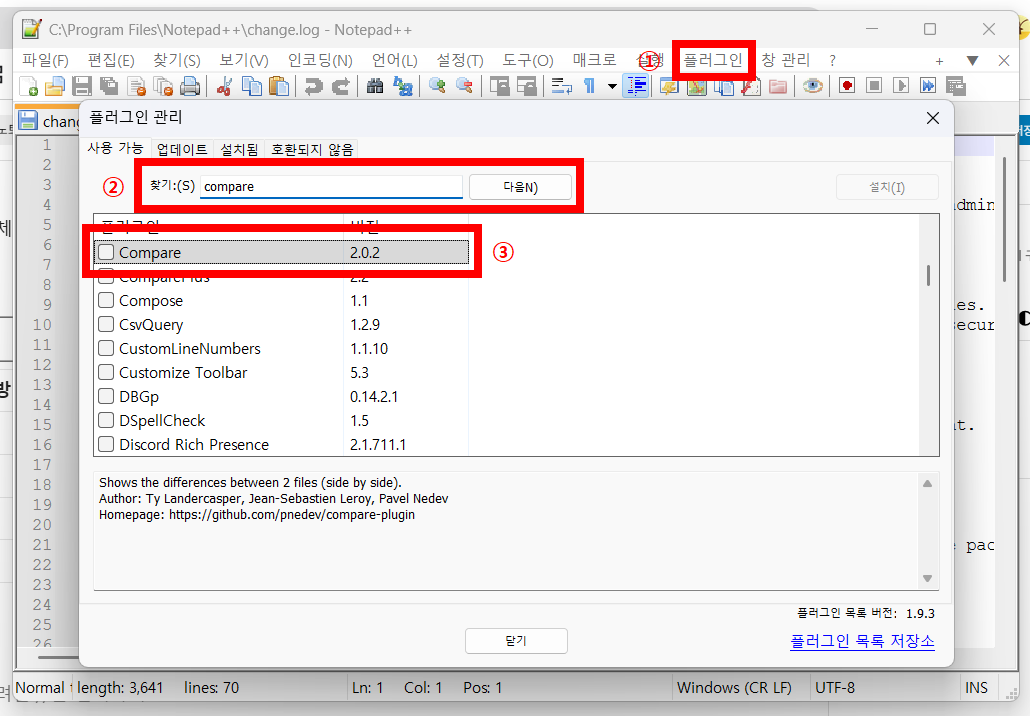Click description box scroll-up arrow
Viewport: 1030px width, 716px height.
point(928,483)
